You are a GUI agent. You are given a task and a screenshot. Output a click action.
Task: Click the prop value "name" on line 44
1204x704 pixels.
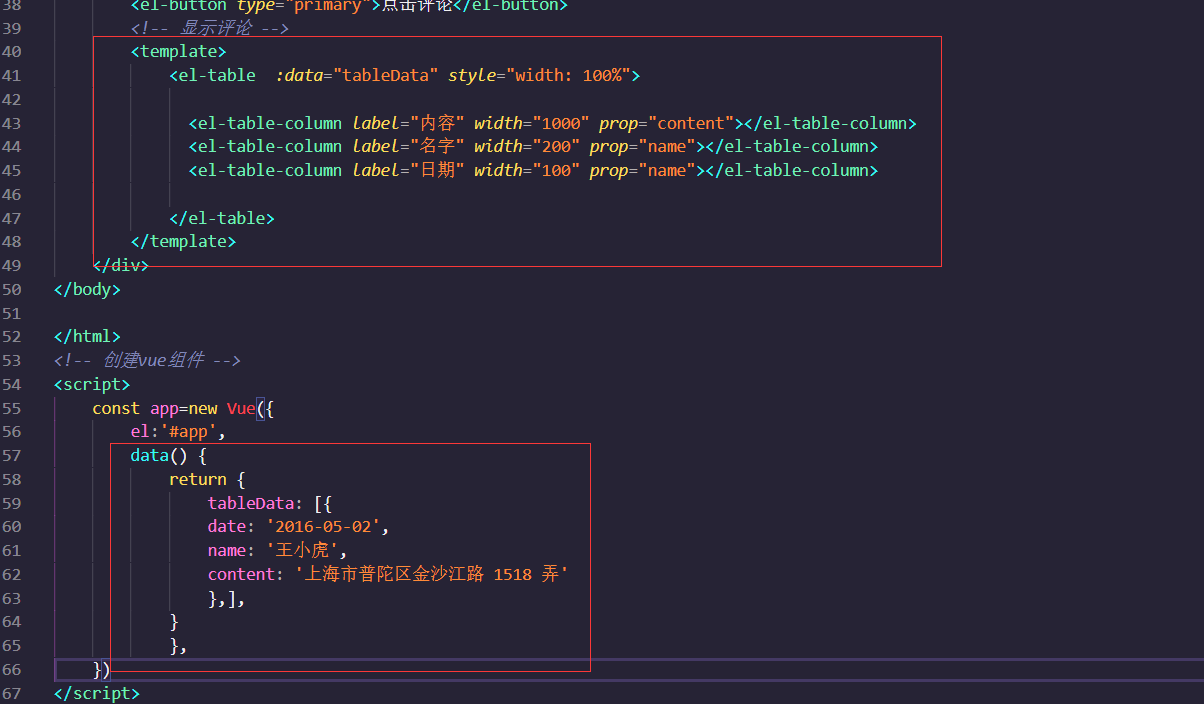(x=666, y=146)
